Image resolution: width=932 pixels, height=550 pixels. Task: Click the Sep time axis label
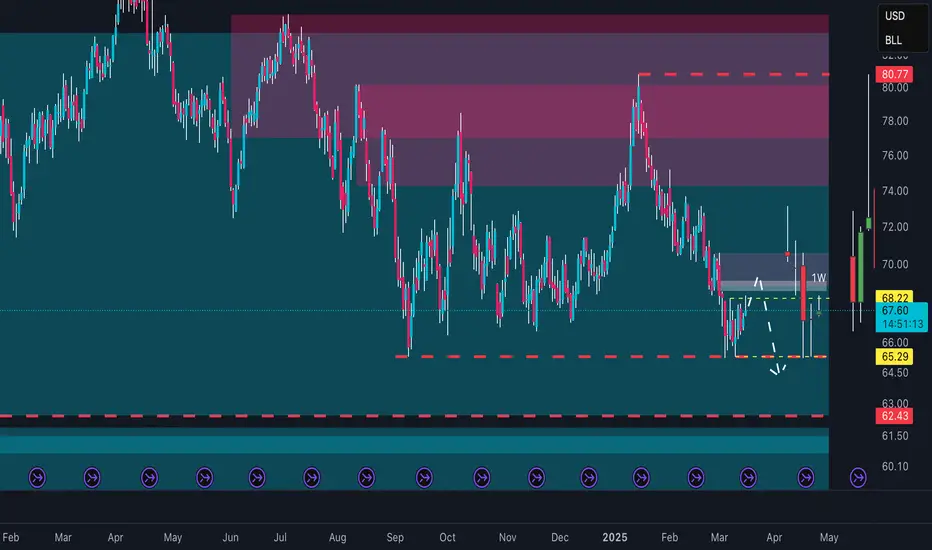coord(395,538)
